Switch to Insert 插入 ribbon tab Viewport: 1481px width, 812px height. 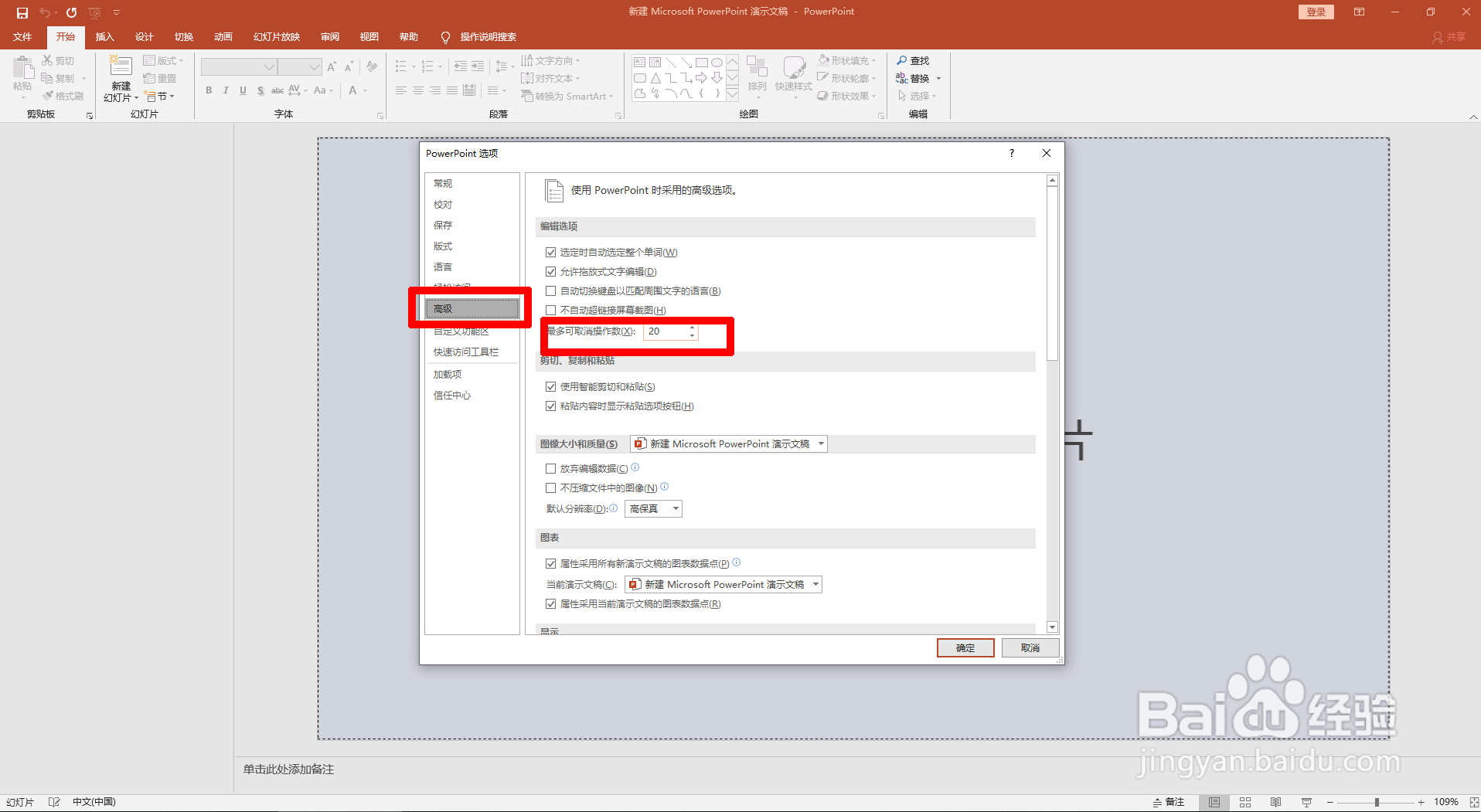[104, 37]
